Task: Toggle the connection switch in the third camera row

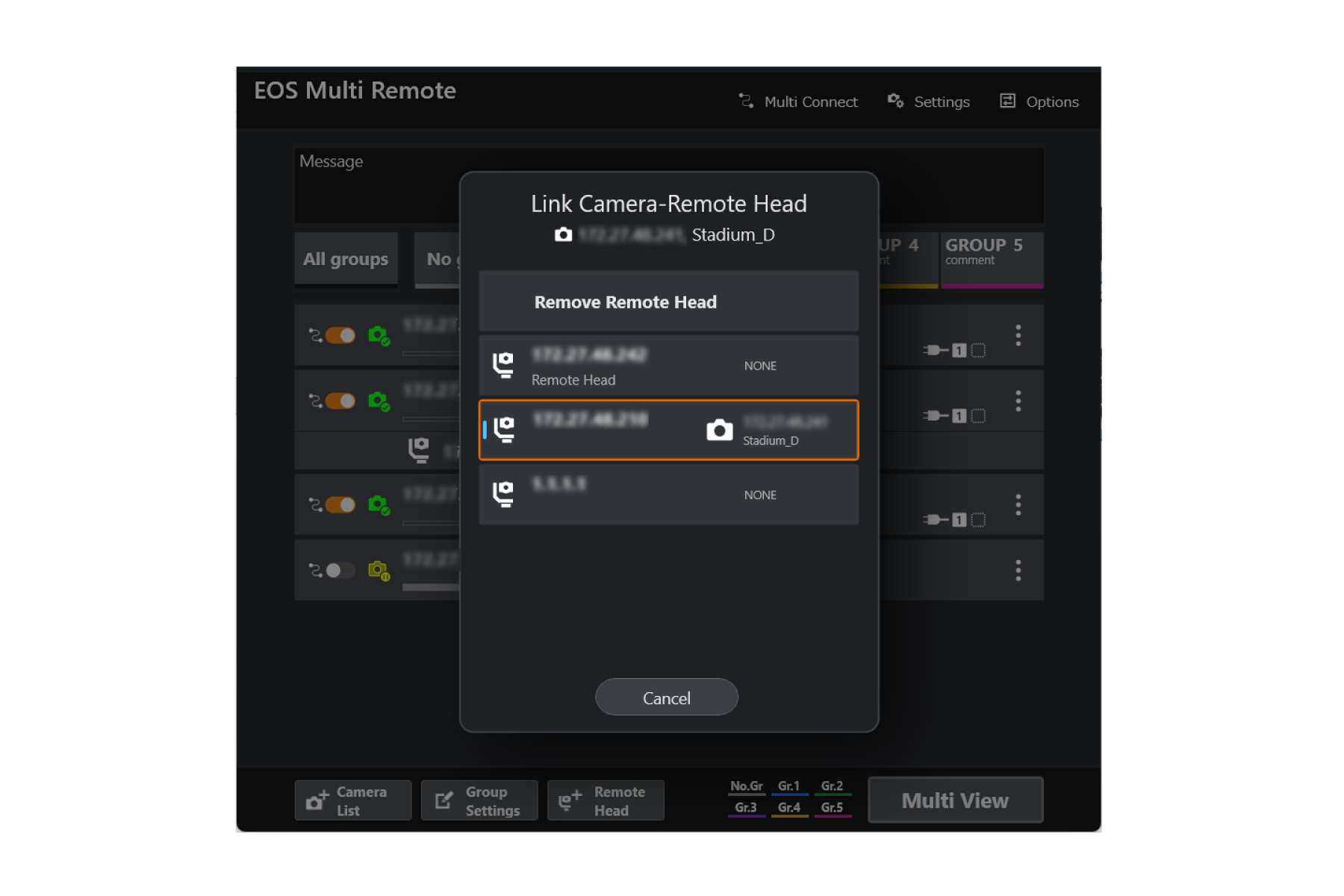Action: point(340,505)
